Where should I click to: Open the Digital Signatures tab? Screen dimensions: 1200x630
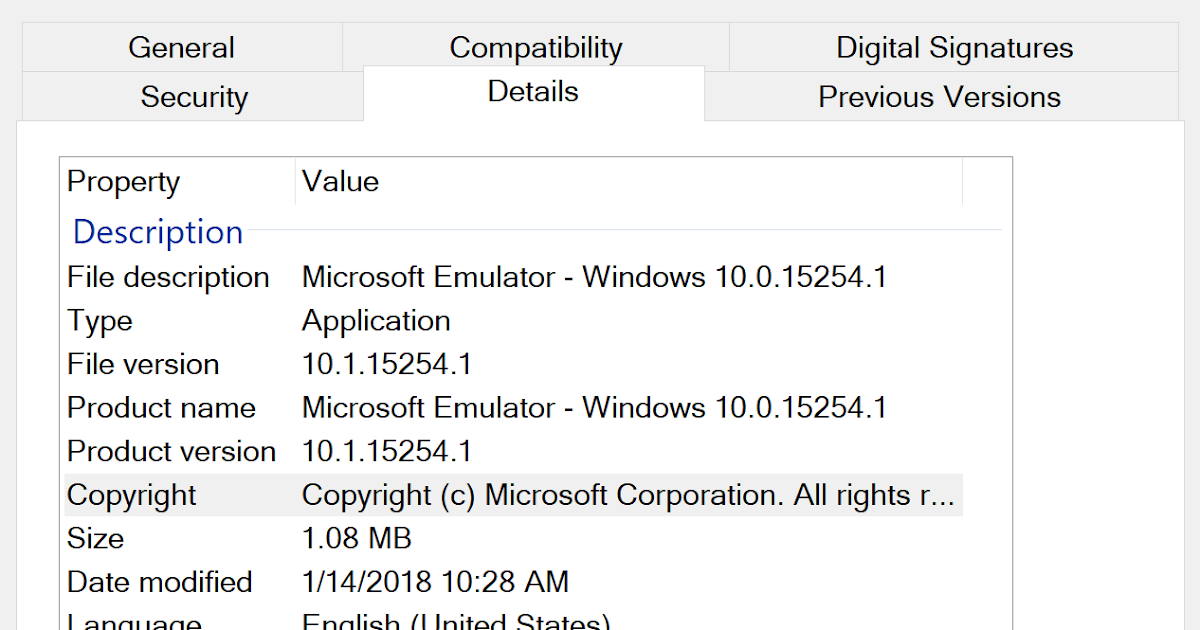[953, 47]
